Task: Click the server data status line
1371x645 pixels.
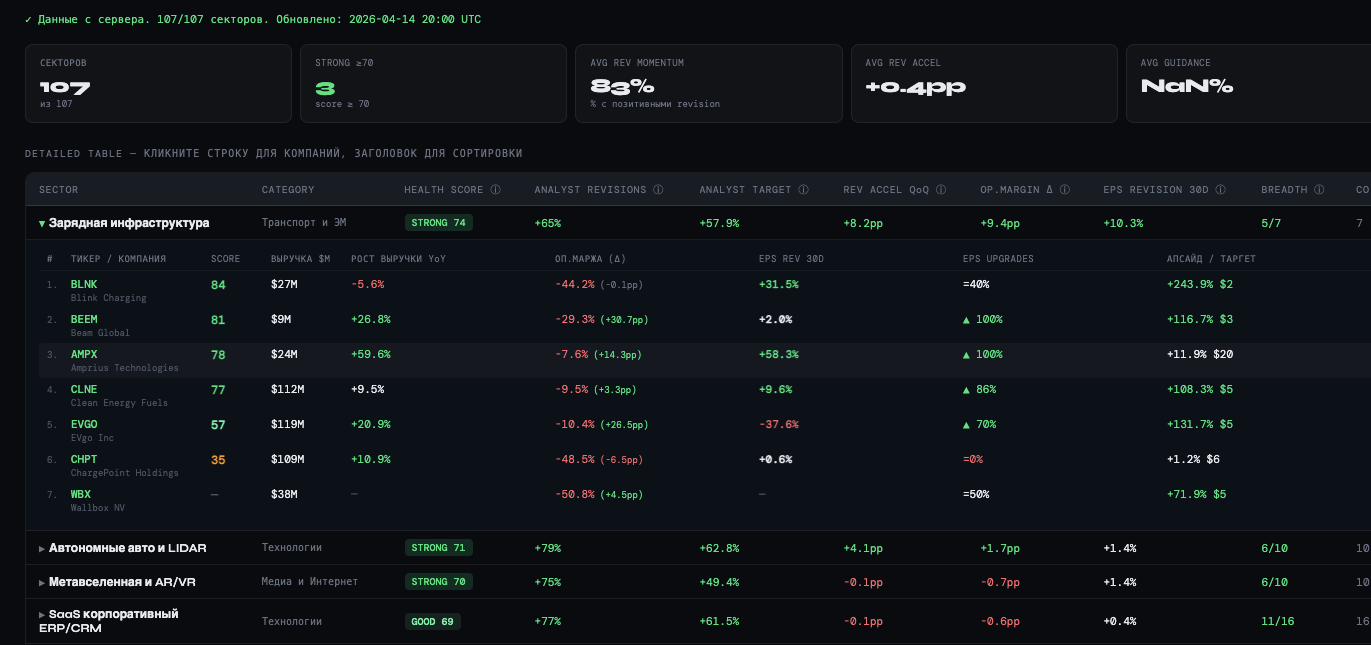Action: pos(253,19)
